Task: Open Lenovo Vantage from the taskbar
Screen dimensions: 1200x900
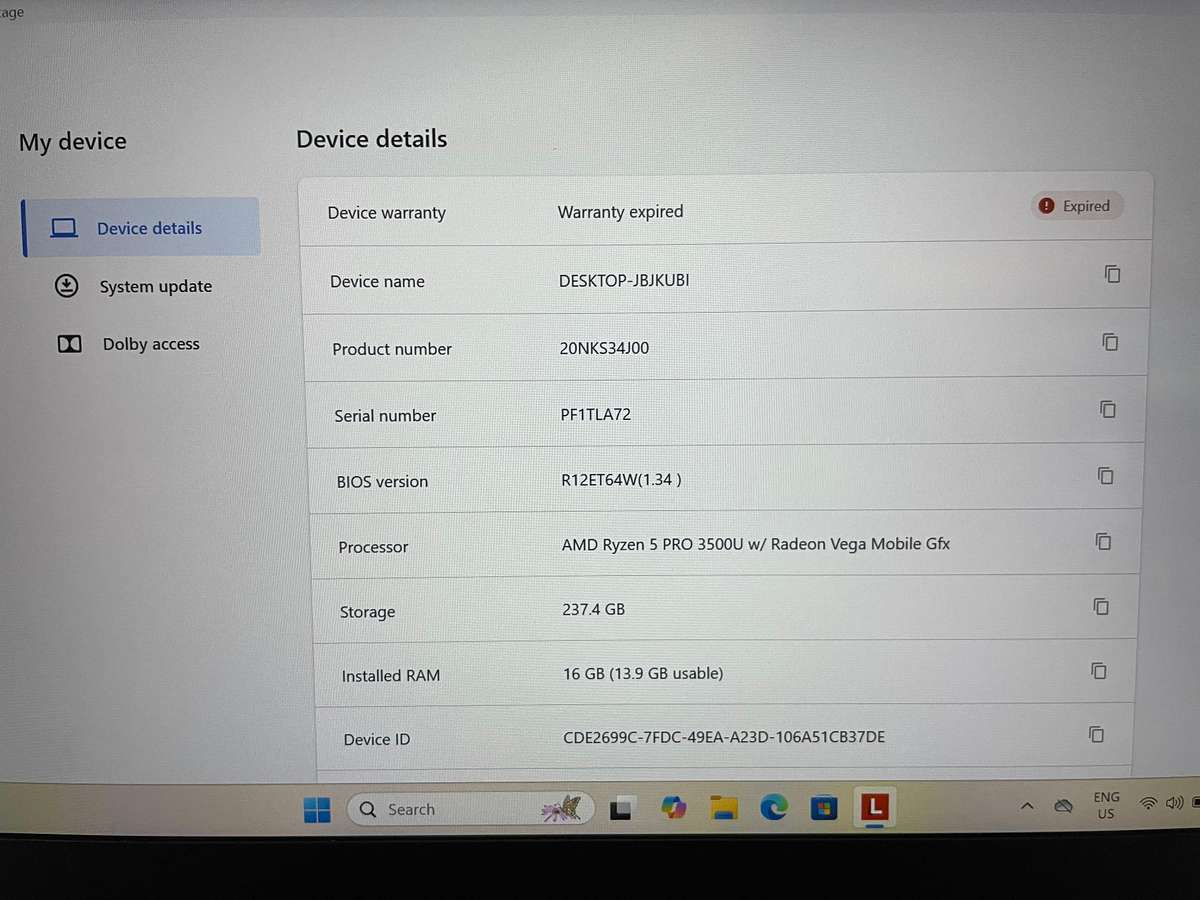Action: coord(874,808)
